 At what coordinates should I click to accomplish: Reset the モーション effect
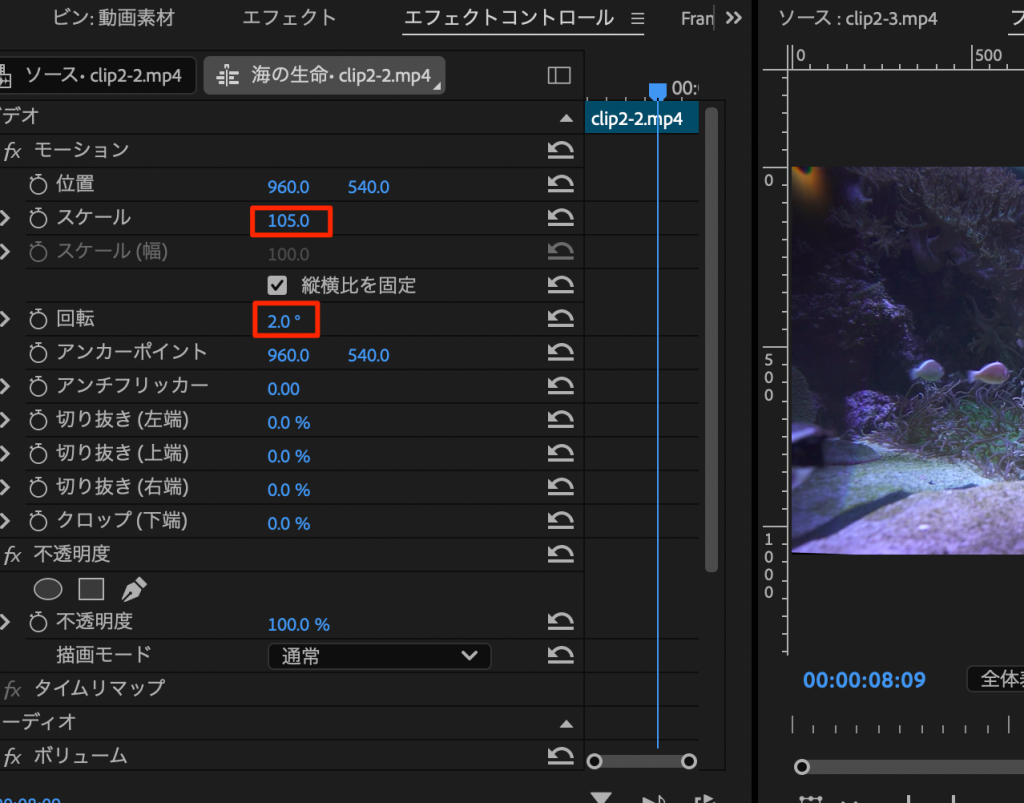tap(560, 151)
